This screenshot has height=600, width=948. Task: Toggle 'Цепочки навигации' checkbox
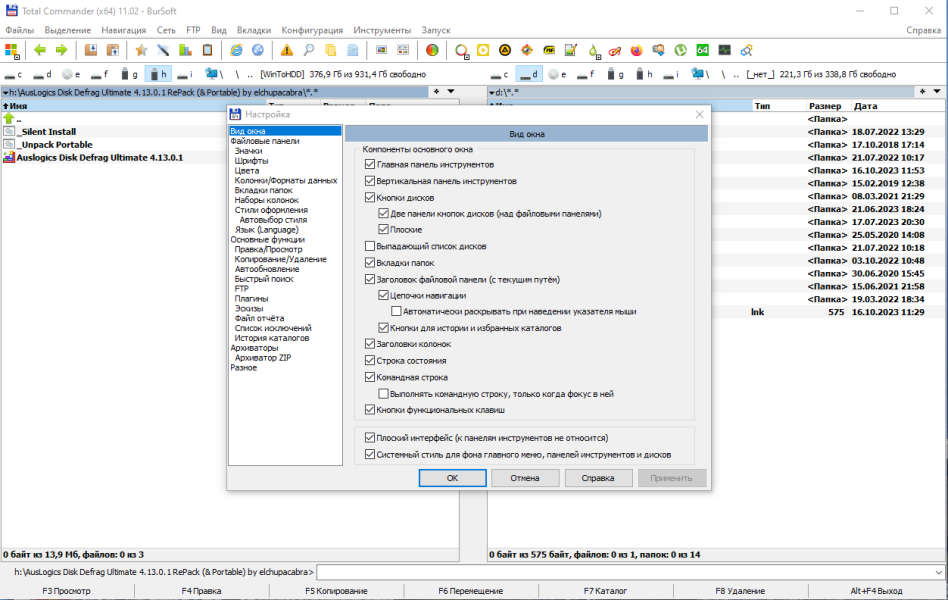[x=383, y=296]
